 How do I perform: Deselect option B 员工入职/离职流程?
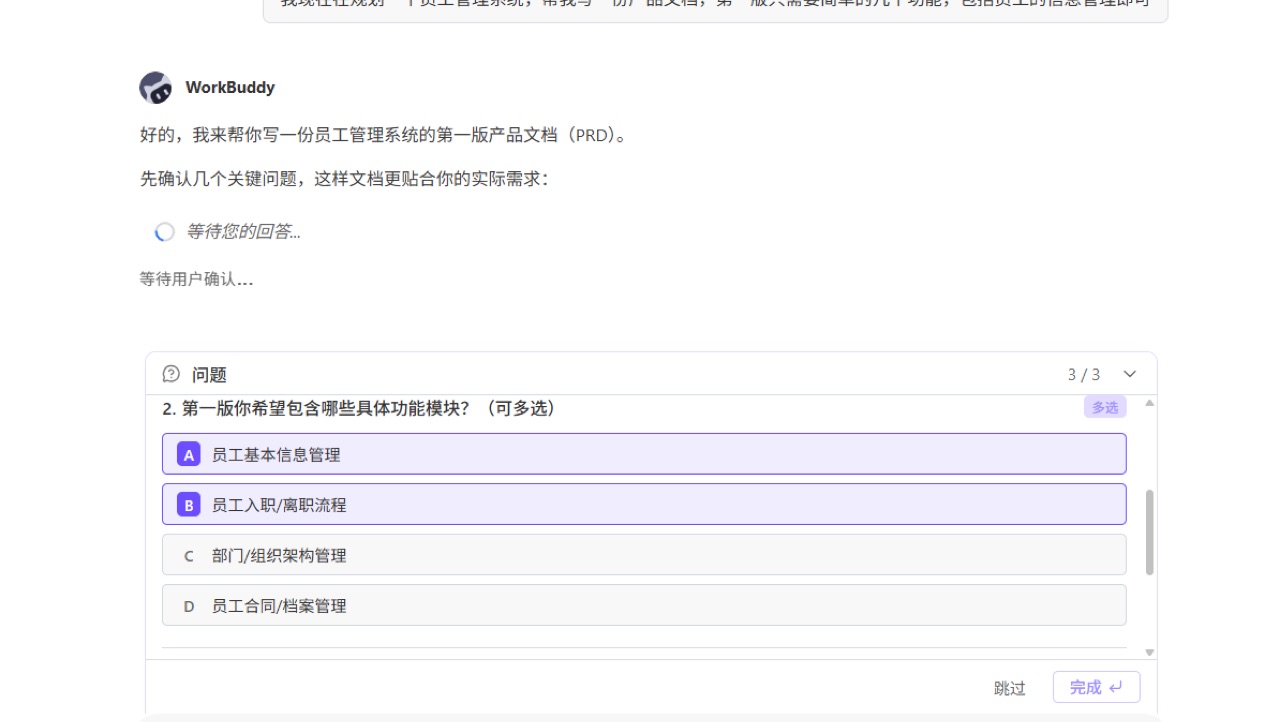(x=644, y=504)
